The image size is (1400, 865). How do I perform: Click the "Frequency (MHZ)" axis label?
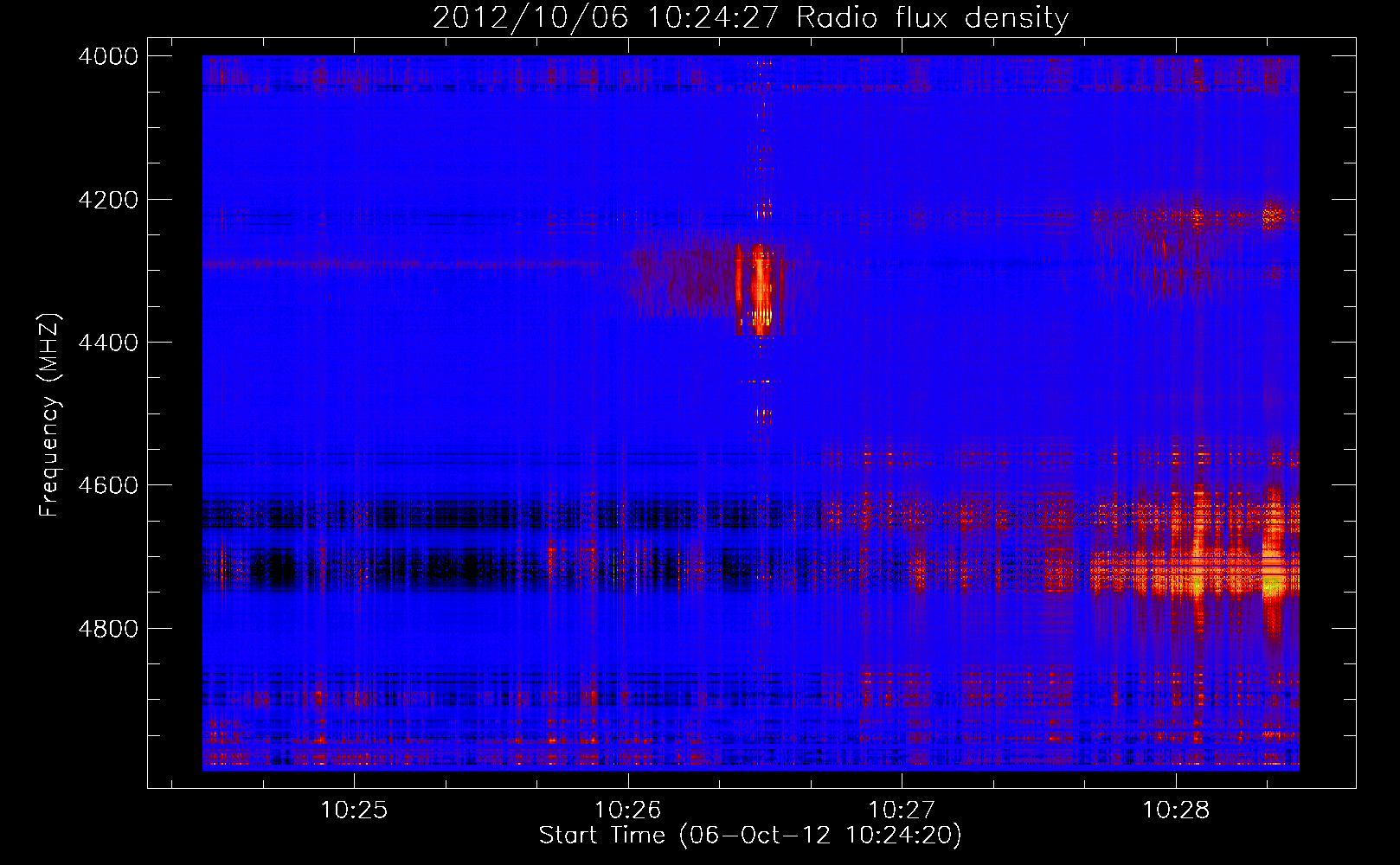50,415
